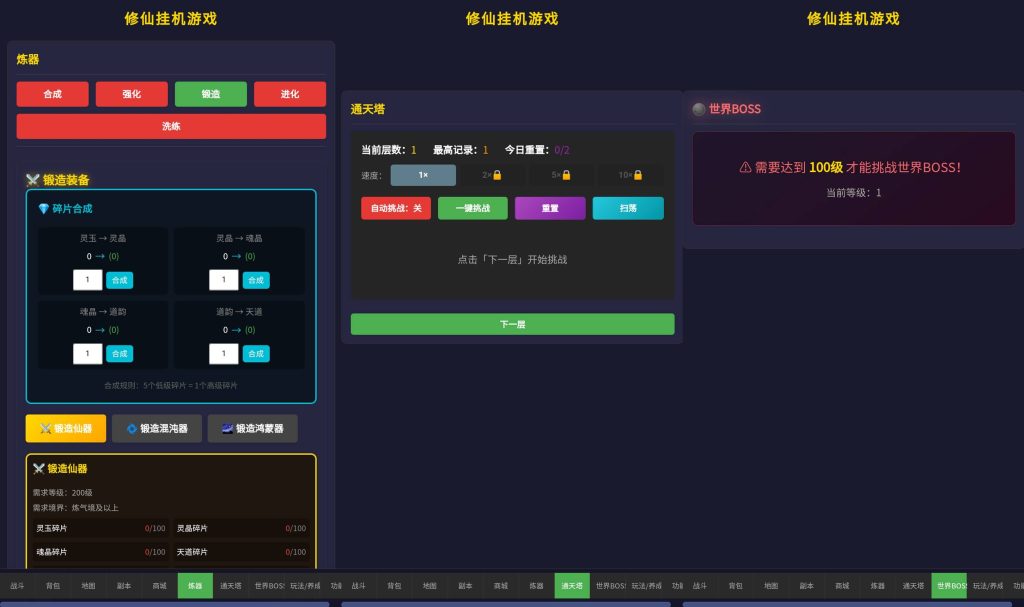The height and width of the screenshot is (607, 1024).
Task: Select the 1× speed option
Action: pyautogui.click(x=423, y=175)
